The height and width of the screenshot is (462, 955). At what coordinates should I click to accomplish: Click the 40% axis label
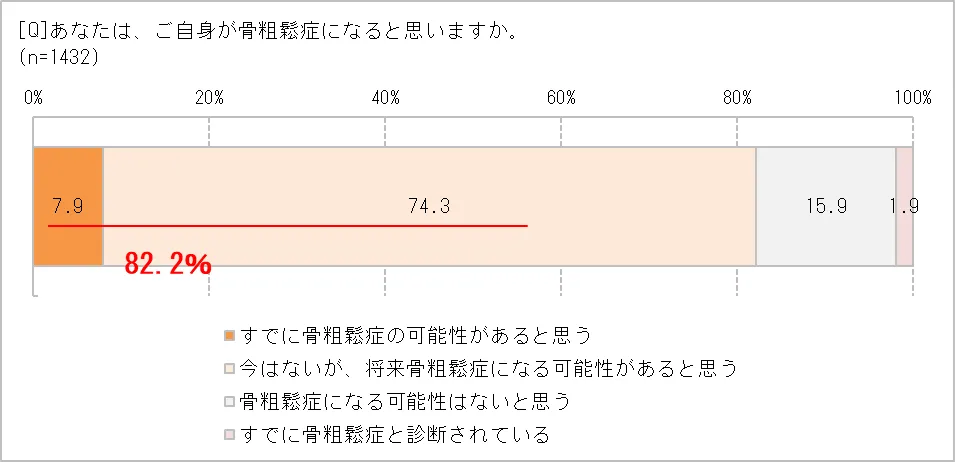[385, 98]
